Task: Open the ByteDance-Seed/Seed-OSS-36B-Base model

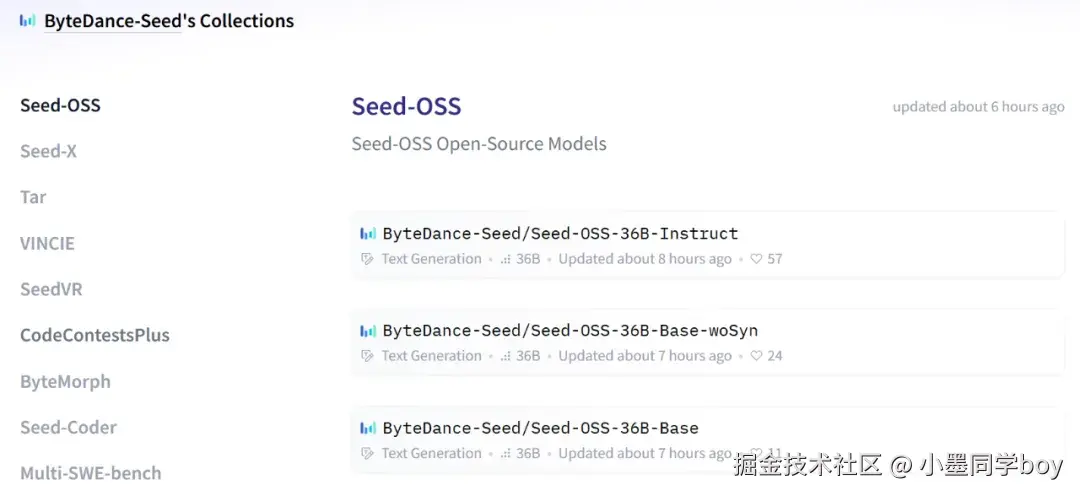Action: point(540,428)
